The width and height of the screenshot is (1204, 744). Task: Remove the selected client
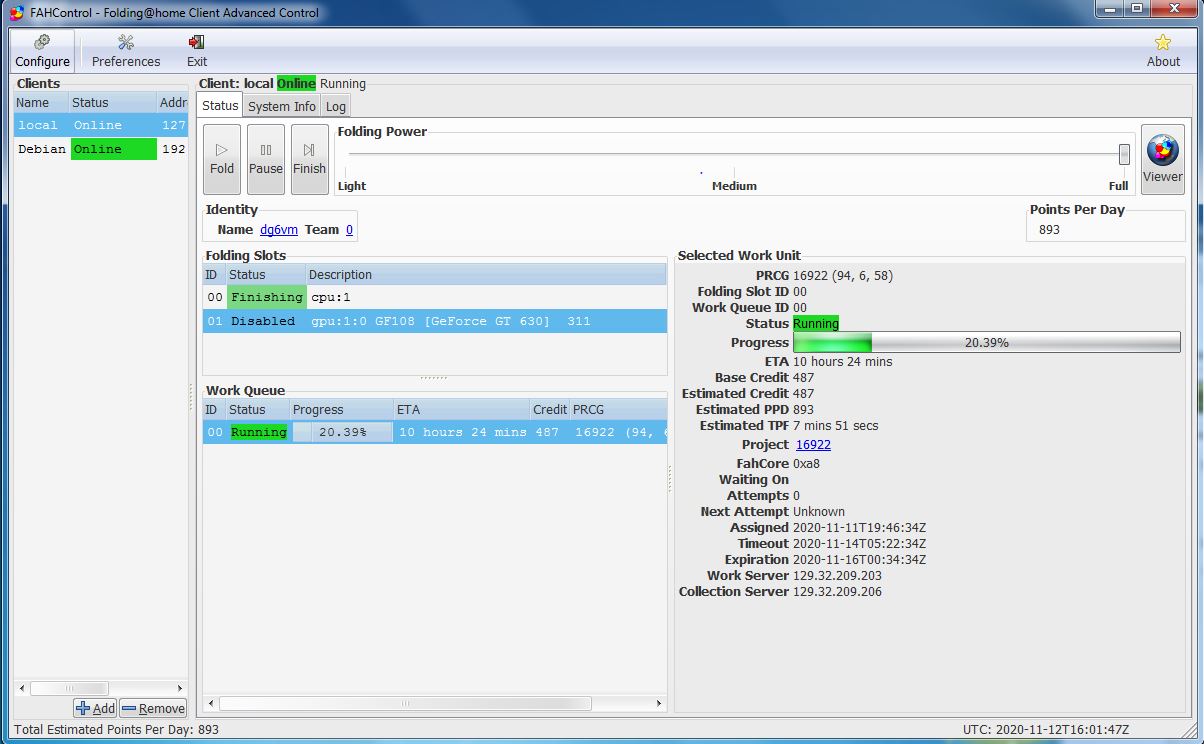153,708
